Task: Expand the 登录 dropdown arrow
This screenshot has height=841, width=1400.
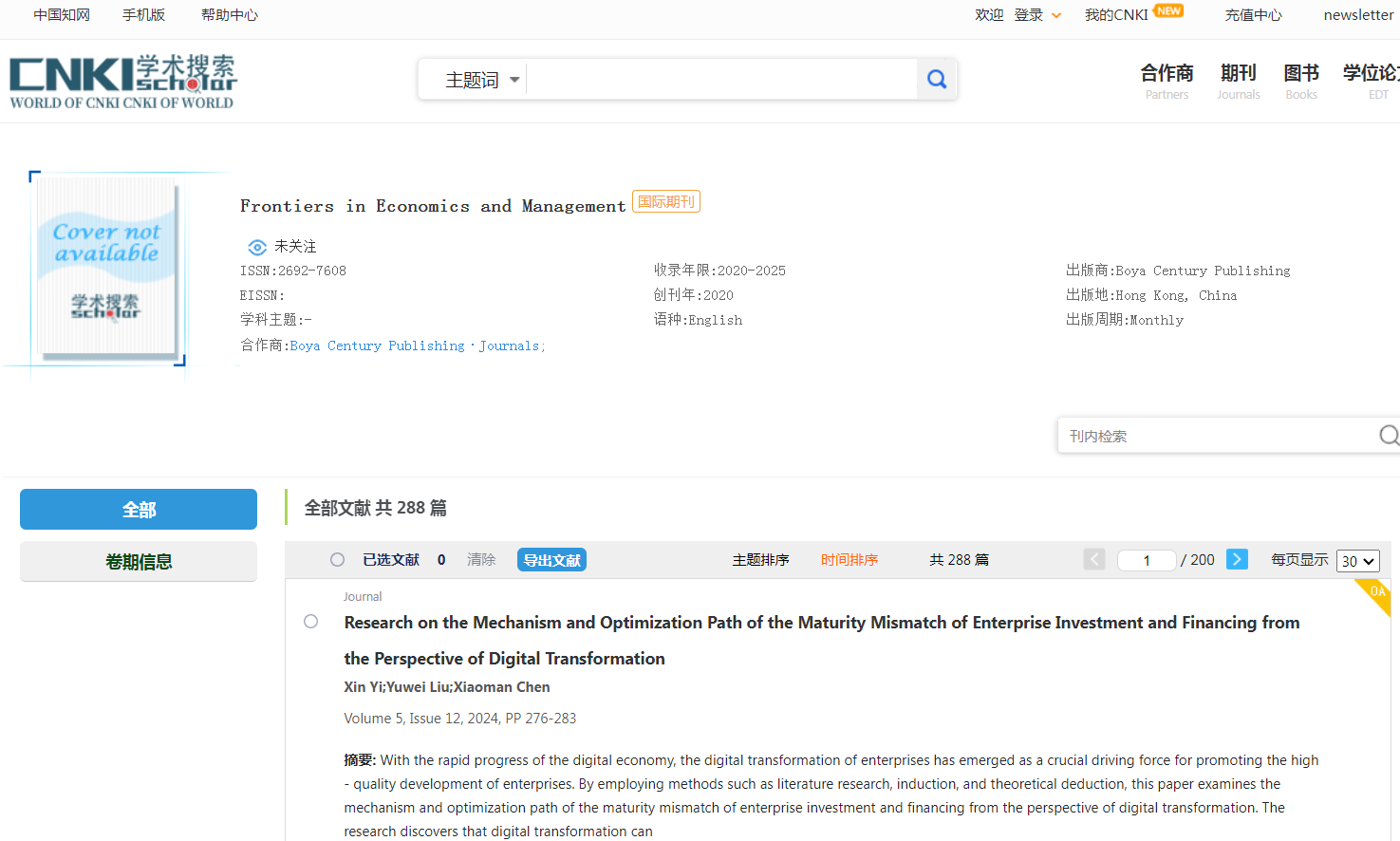Action: coord(1056,15)
